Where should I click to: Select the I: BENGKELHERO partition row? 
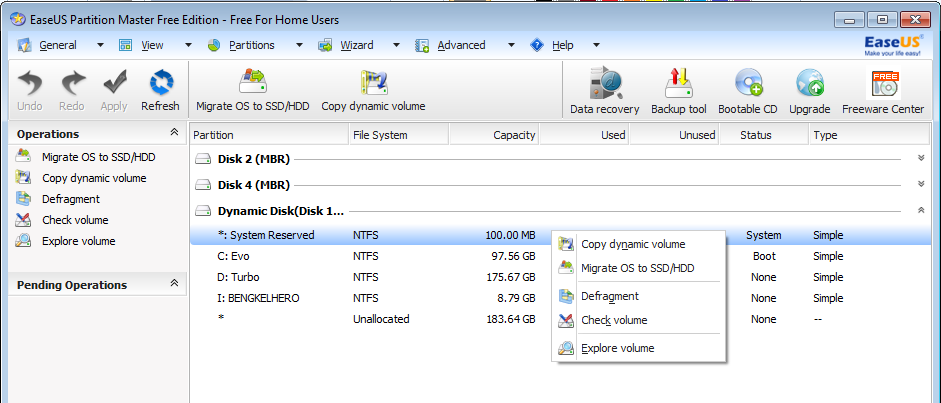560,298
